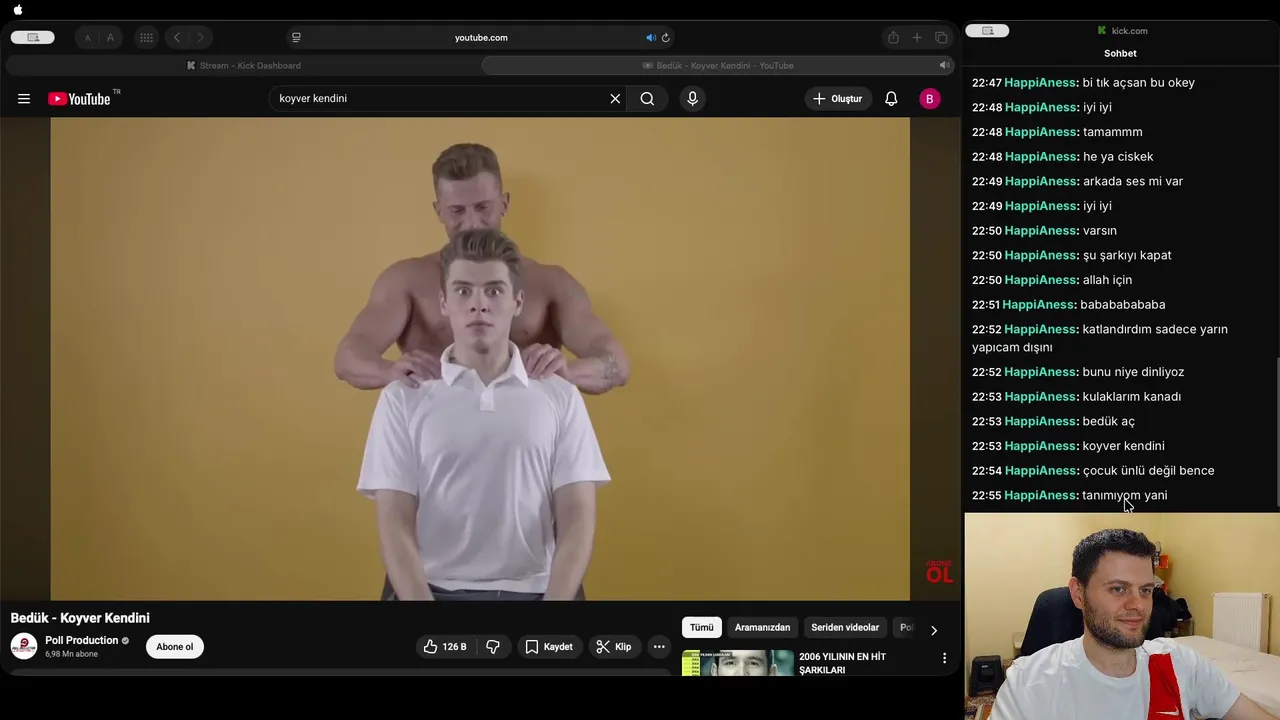This screenshot has height=720, width=1280.
Task: Switch to Stream - Kick Dashboard tab
Action: 243,66
